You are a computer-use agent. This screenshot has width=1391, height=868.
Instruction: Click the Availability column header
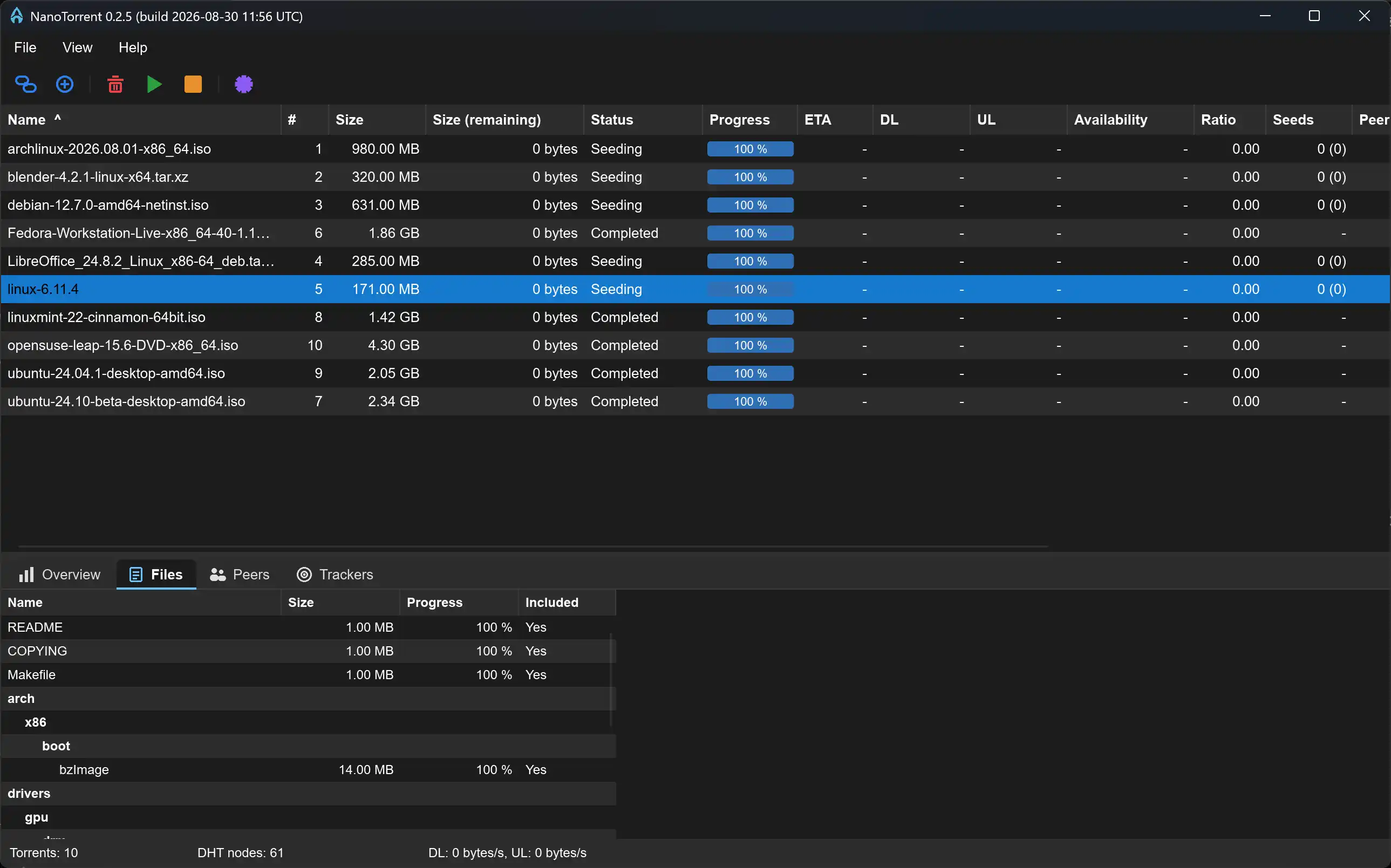pos(1130,119)
